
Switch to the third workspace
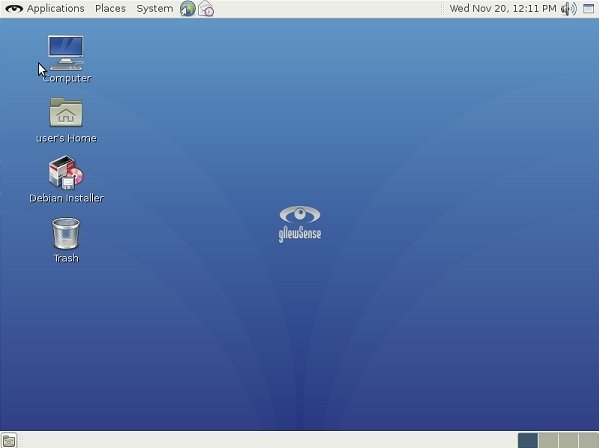click(568, 440)
